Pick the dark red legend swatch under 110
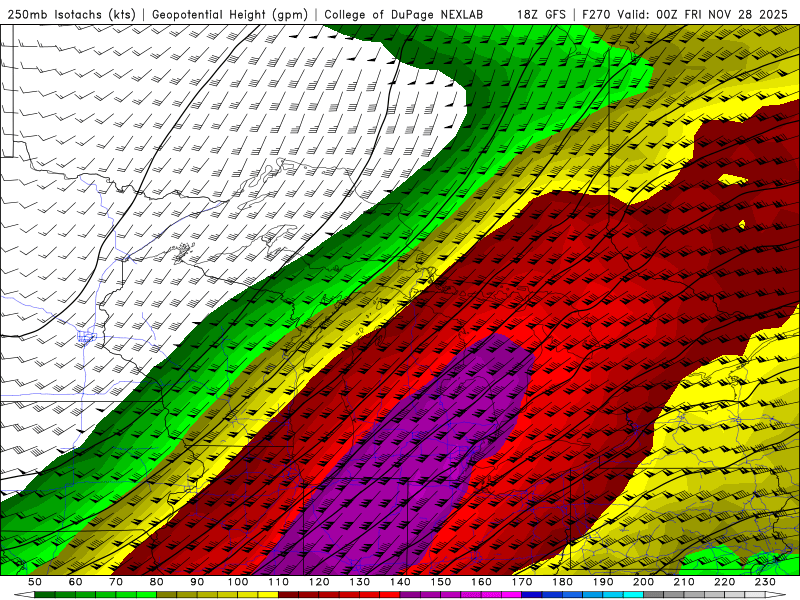800x600 pixels. coord(288,595)
